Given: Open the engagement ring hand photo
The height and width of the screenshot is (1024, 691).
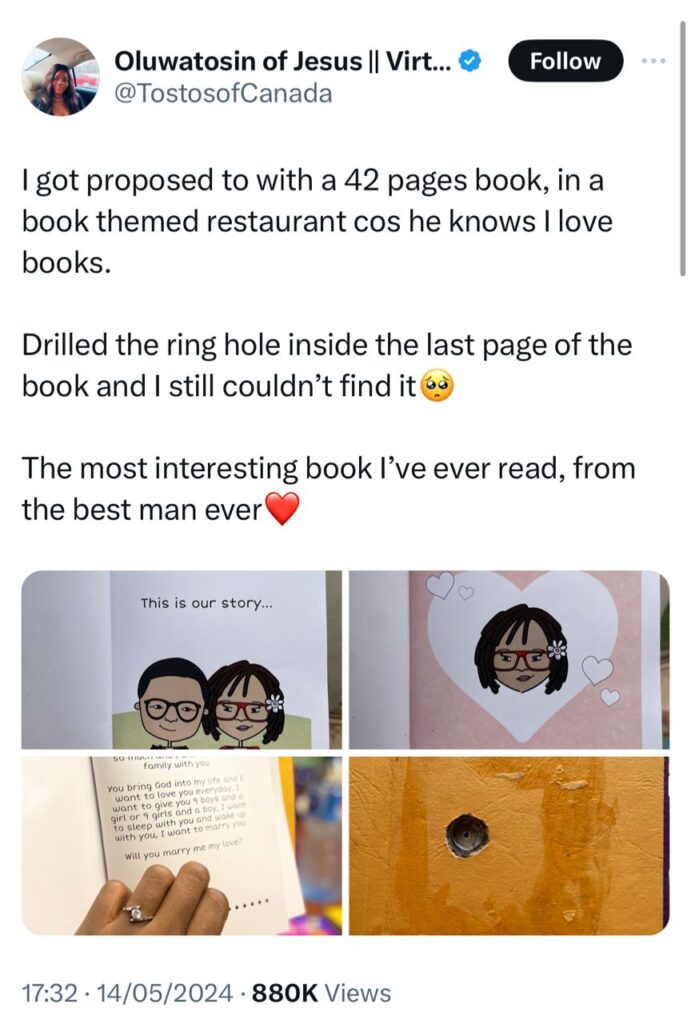Looking at the screenshot, I should click(x=182, y=846).
